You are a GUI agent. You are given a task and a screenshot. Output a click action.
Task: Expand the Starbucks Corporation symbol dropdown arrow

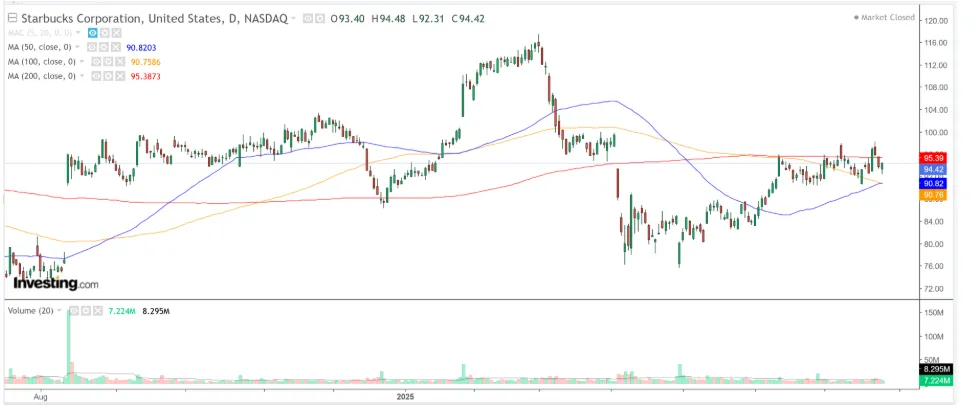(x=293, y=19)
